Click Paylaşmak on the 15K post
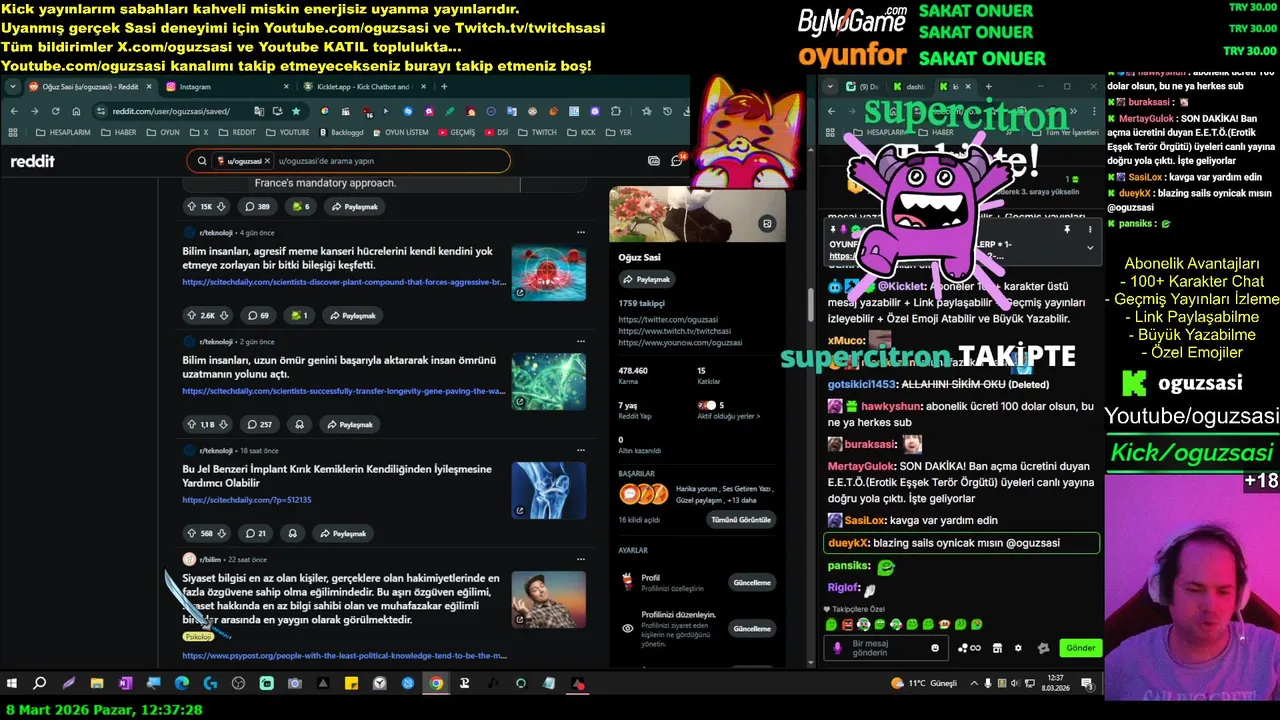Image resolution: width=1280 pixels, height=720 pixels. (354, 206)
